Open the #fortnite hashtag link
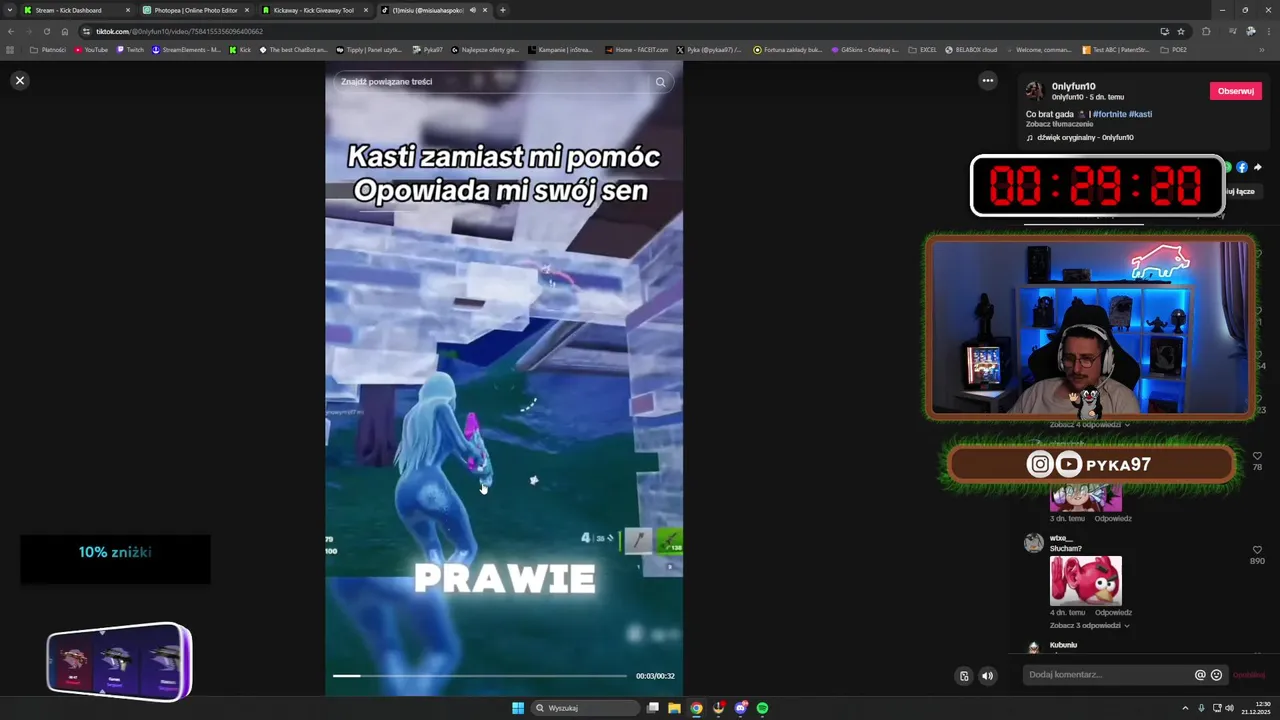This screenshot has width=1280, height=720. [1109, 114]
